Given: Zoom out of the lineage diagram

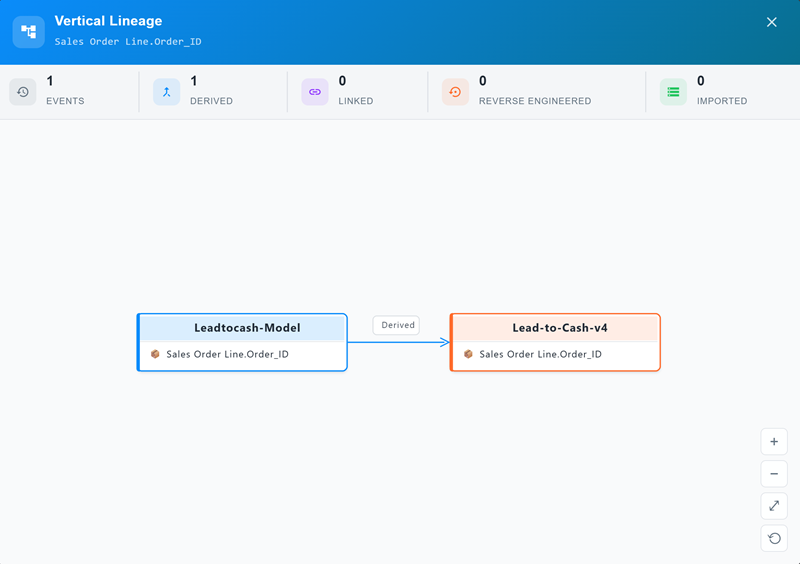Looking at the screenshot, I should click(774, 474).
